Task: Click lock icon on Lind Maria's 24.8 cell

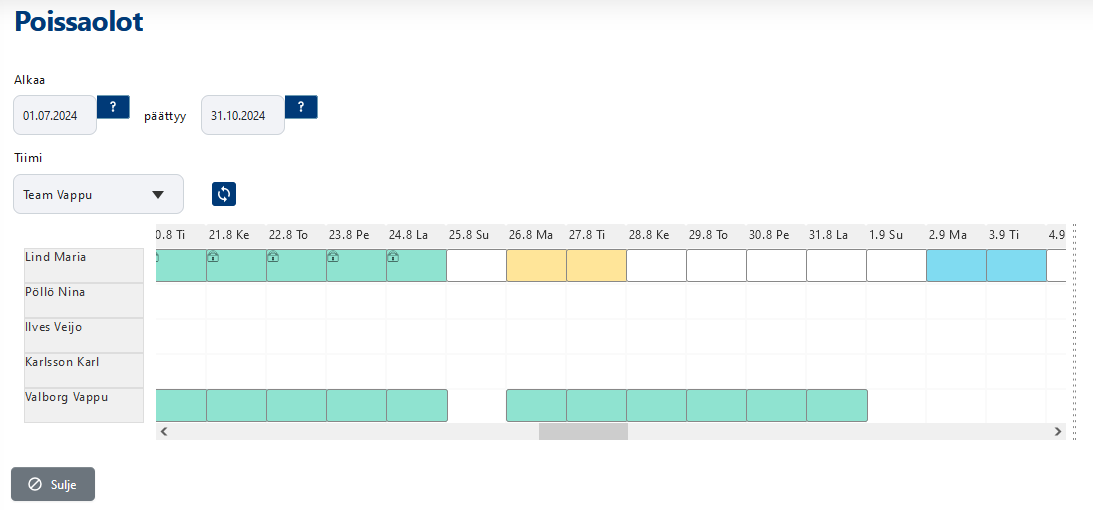Action: 393,257
